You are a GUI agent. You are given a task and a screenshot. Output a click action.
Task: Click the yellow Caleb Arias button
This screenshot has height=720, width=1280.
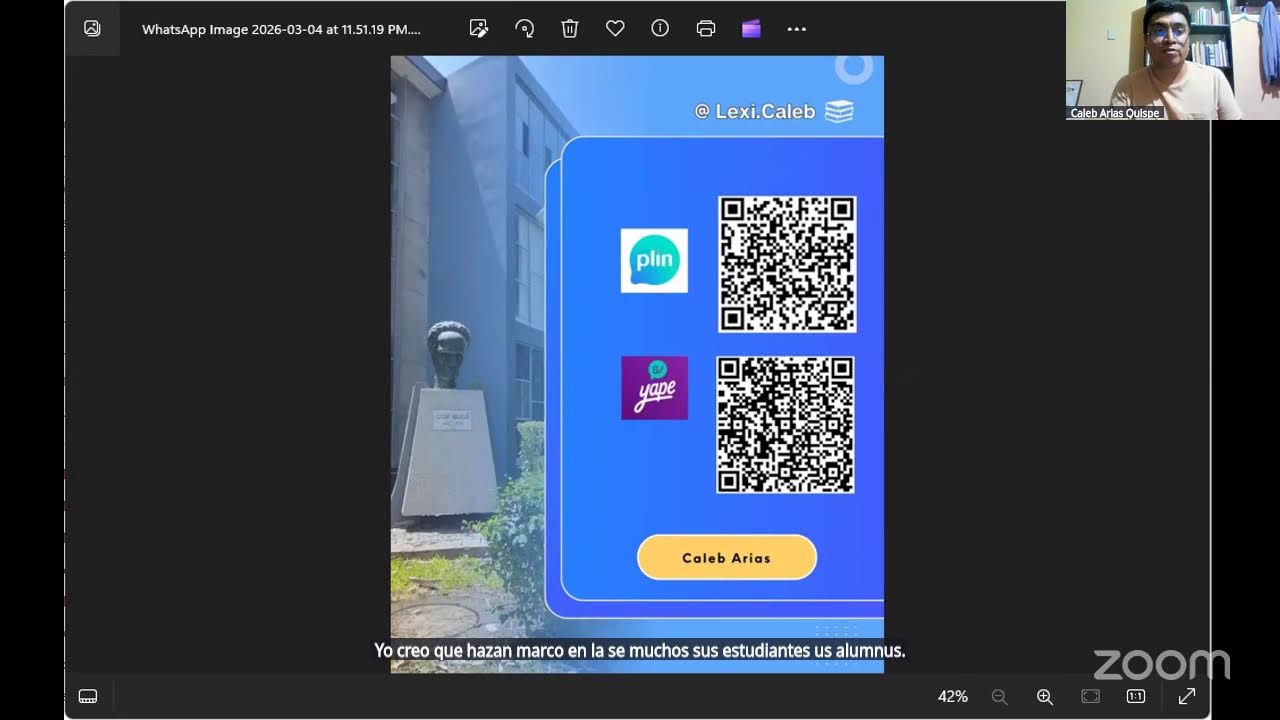tap(727, 557)
